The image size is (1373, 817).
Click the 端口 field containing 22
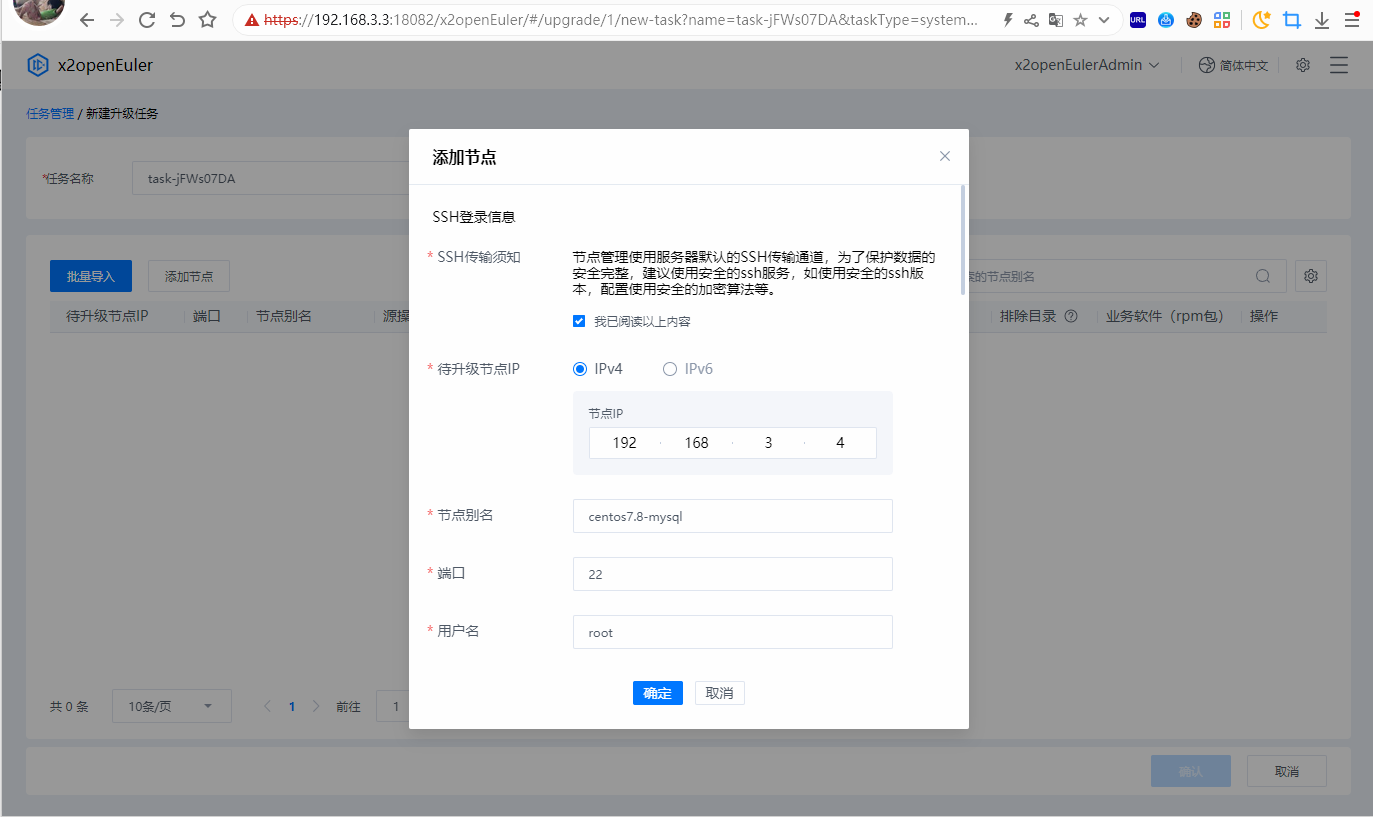pyautogui.click(x=733, y=574)
